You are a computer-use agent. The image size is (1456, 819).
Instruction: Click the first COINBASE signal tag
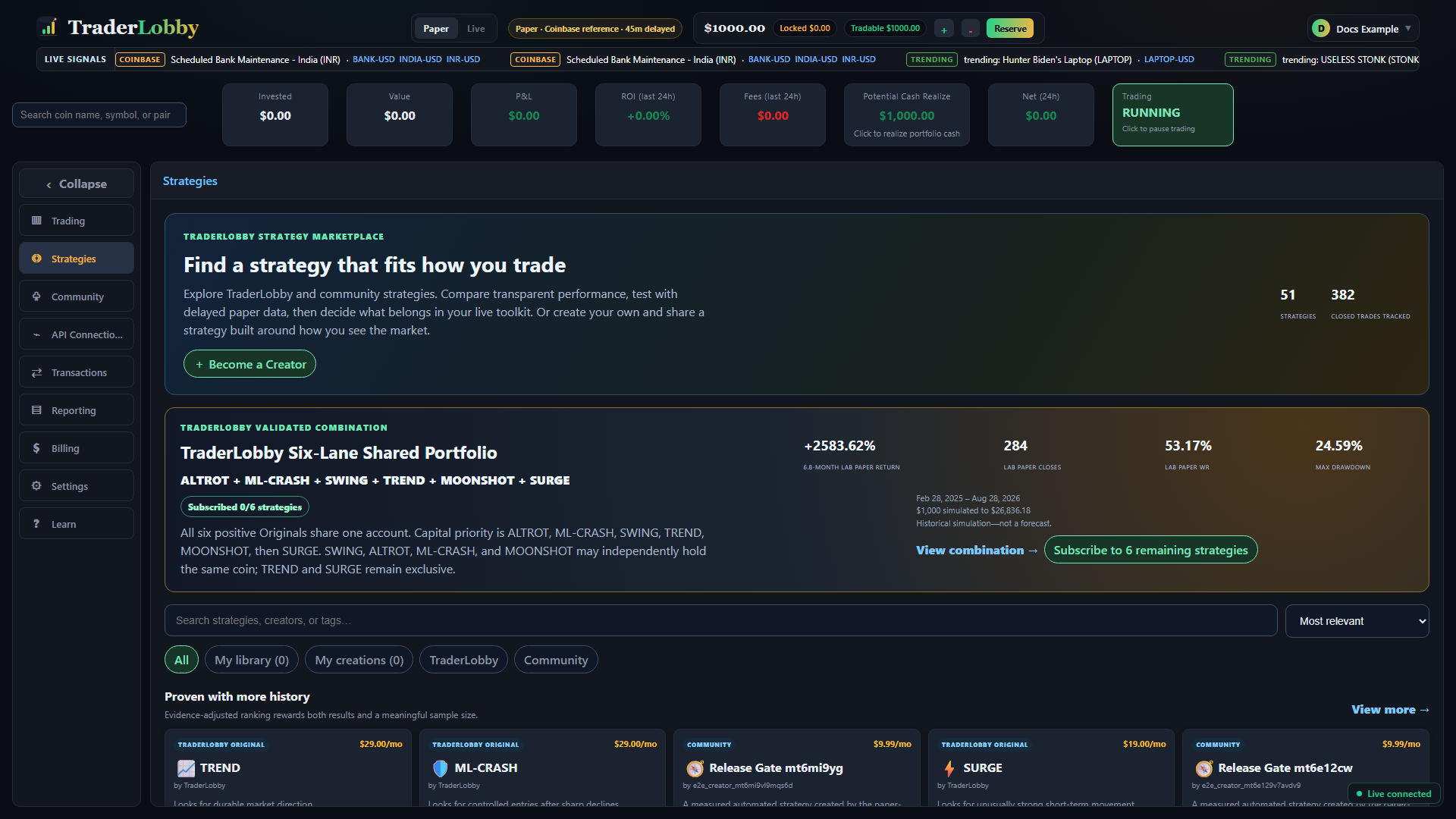[140, 59]
